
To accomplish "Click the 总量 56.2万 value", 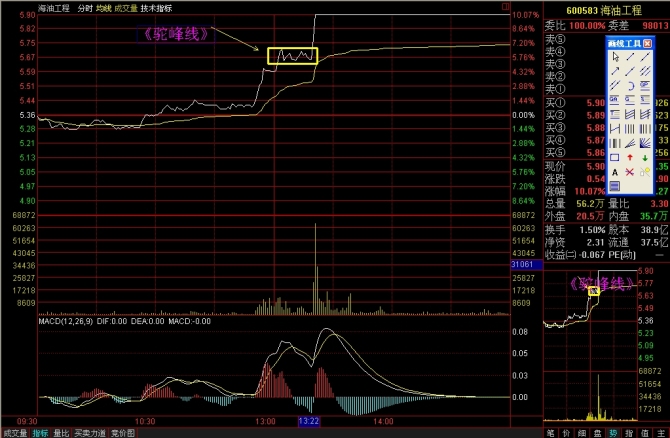I will click(590, 204).
